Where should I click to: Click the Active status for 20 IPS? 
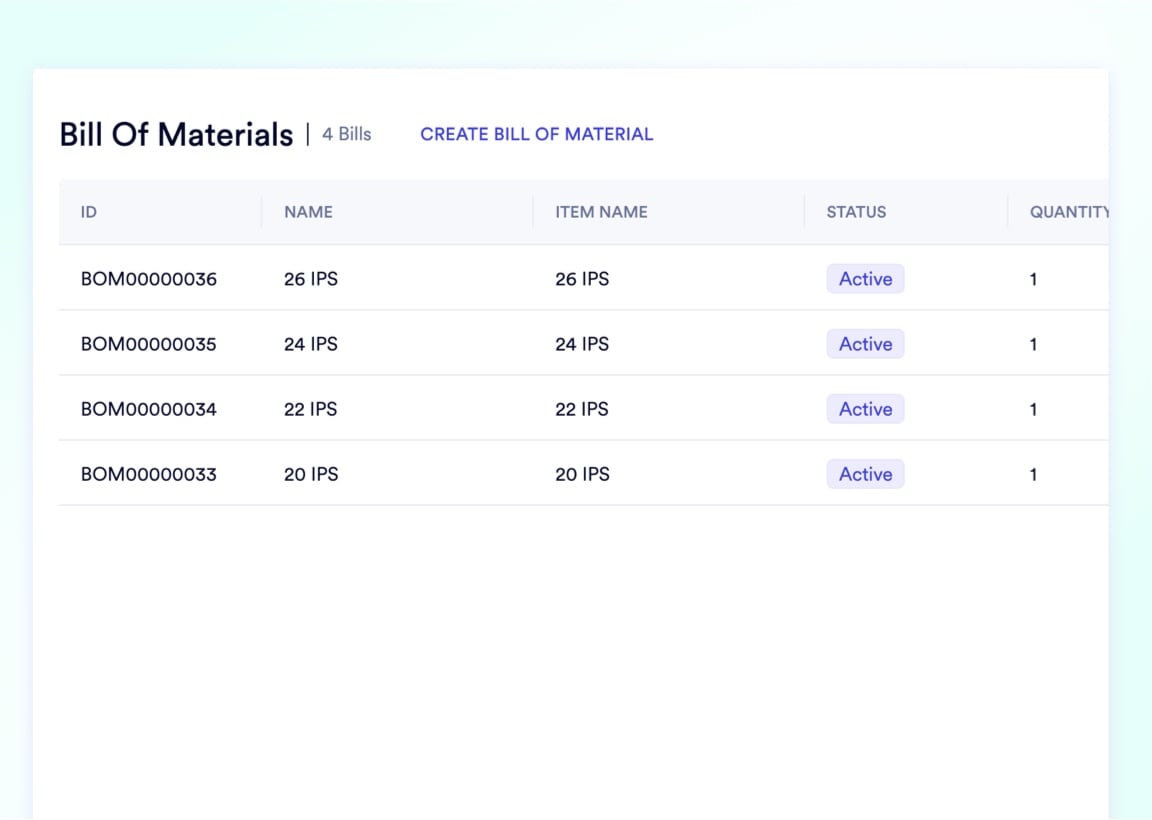click(865, 474)
